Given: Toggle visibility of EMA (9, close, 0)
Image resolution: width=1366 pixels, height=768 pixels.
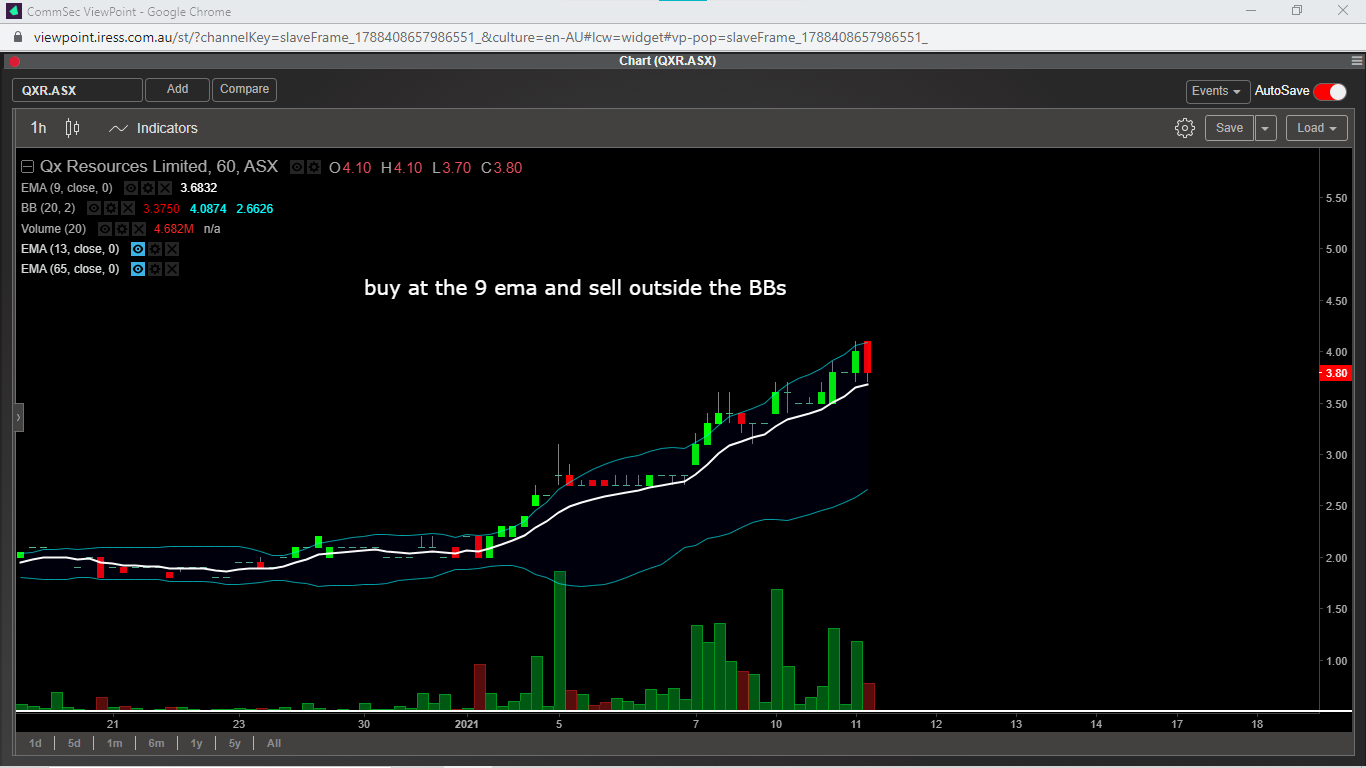Looking at the screenshot, I should 131,188.
